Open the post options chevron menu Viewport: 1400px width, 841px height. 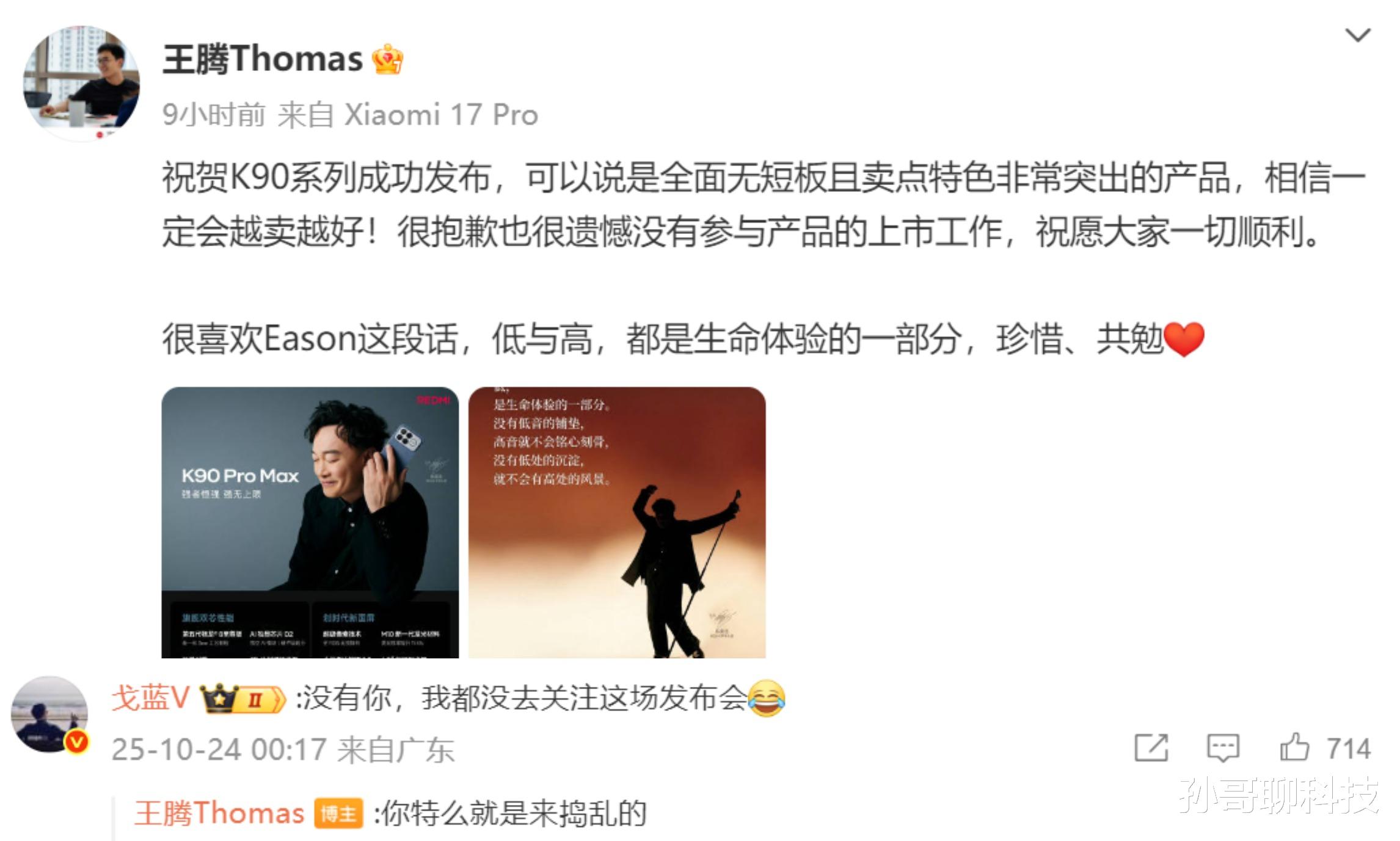[x=1357, y=35]
